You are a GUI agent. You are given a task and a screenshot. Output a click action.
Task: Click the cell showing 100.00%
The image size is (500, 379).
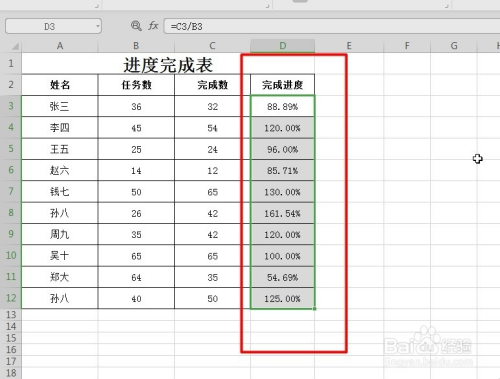click(x=282, y=256)
